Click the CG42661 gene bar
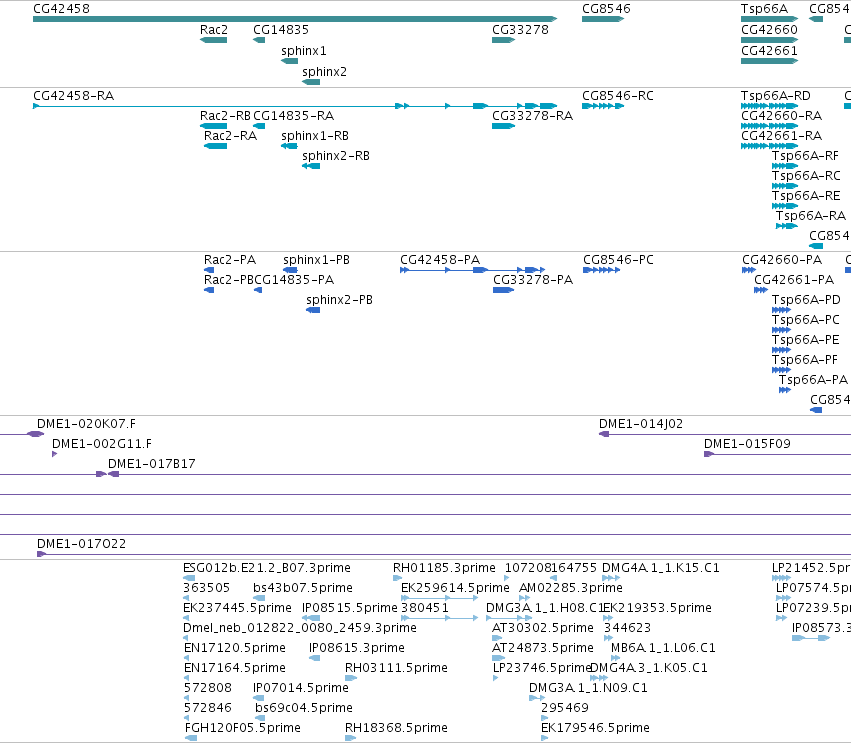Viewport: 851px width, 743px height. 769,61
